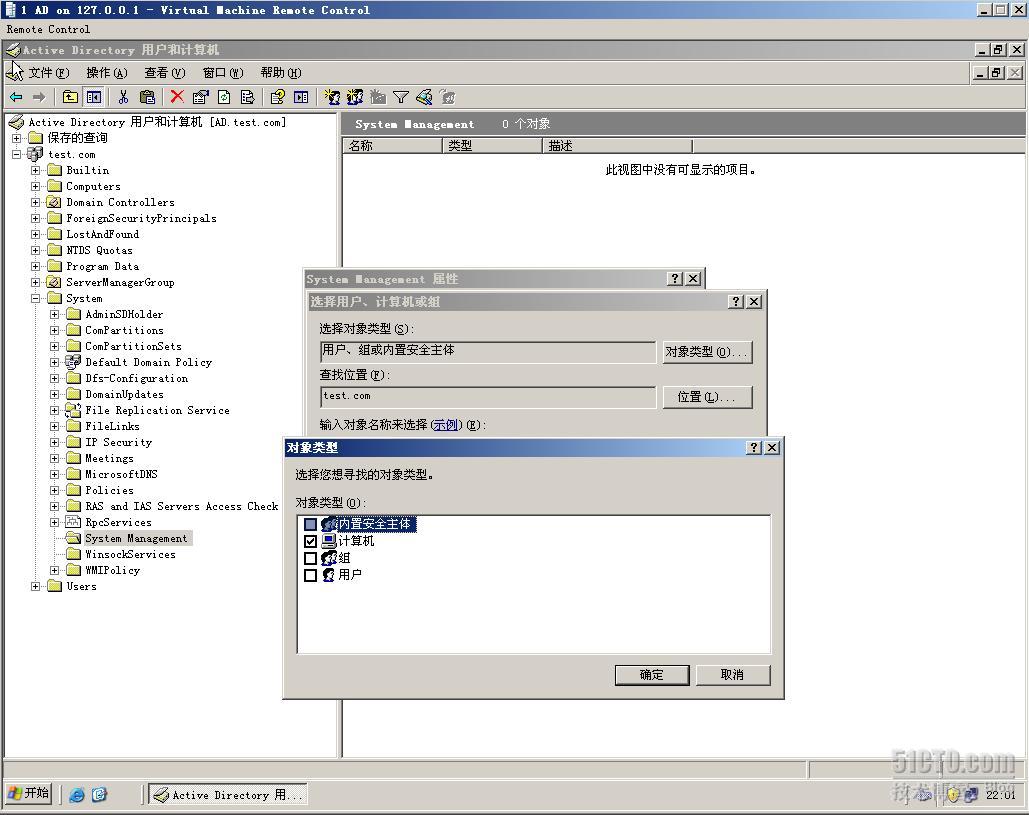Click the Help question mark toolbar icon
The height and width of the screenshot is (815, 1029).
(278, 97)
